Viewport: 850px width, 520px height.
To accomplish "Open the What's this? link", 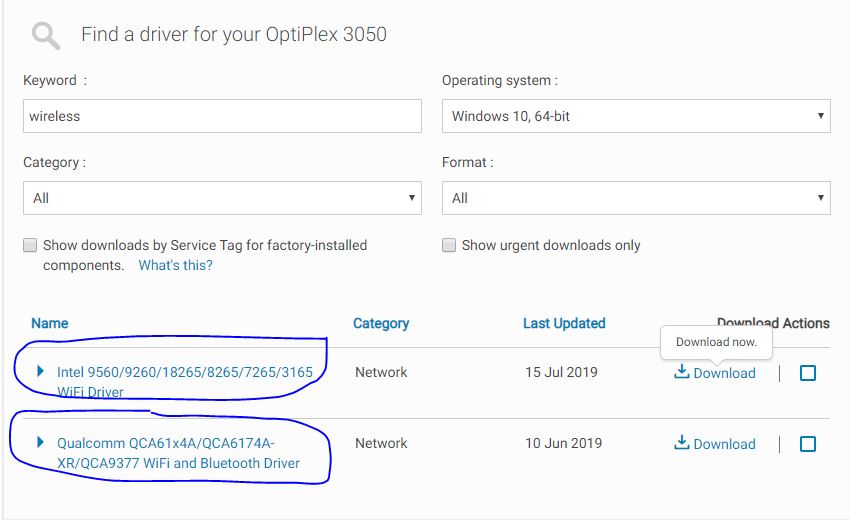I will point(175,265).
